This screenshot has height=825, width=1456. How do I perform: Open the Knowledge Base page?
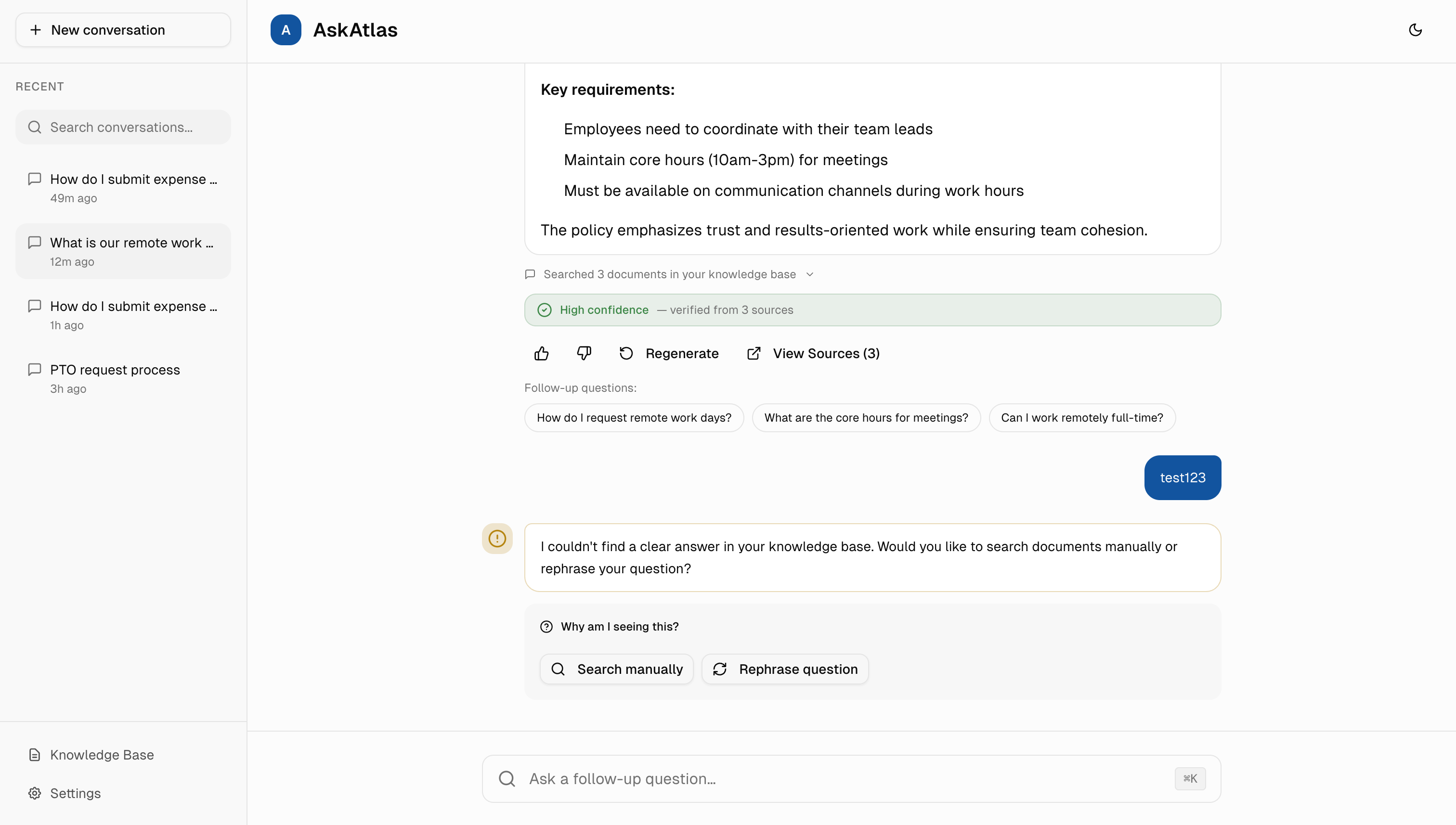[x=102, y=755]
